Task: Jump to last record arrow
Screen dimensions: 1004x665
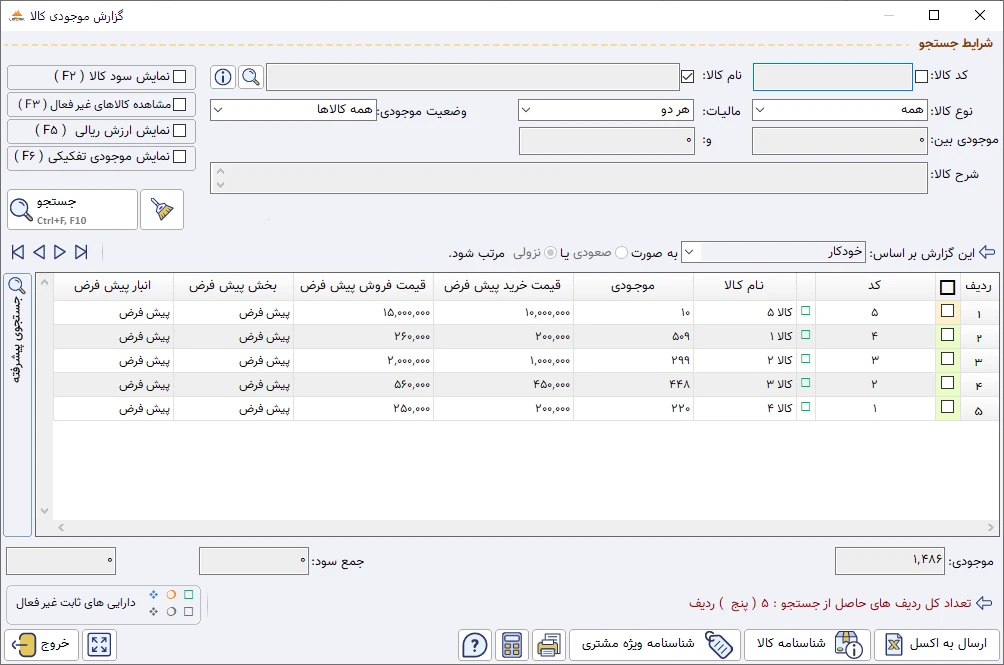Action: 81,252
